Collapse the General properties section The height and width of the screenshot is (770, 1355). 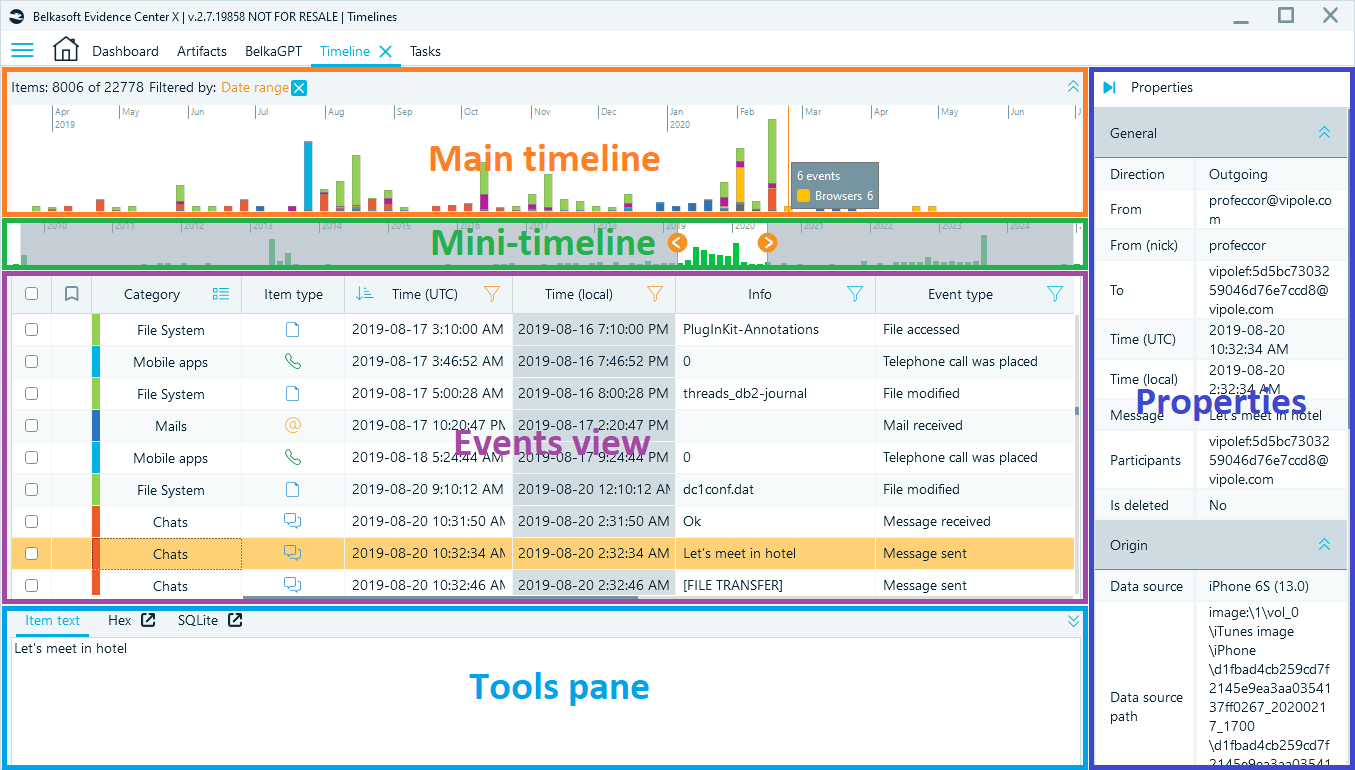coord(1324,133)
